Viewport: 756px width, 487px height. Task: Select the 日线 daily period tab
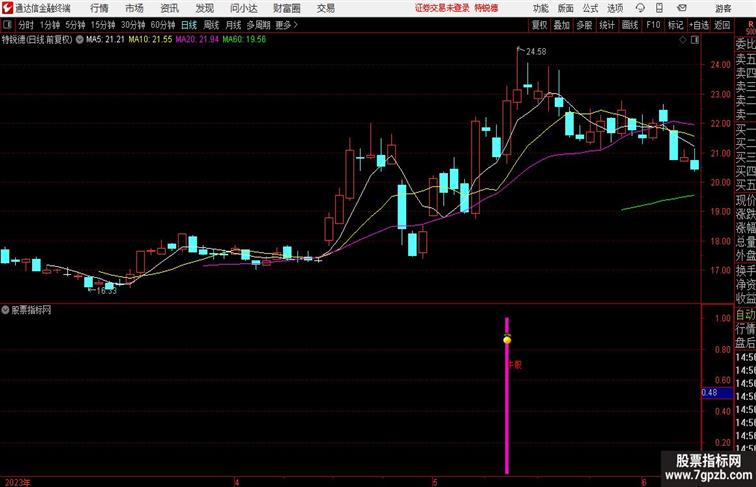pyautogui.click(x=189, y=25)
